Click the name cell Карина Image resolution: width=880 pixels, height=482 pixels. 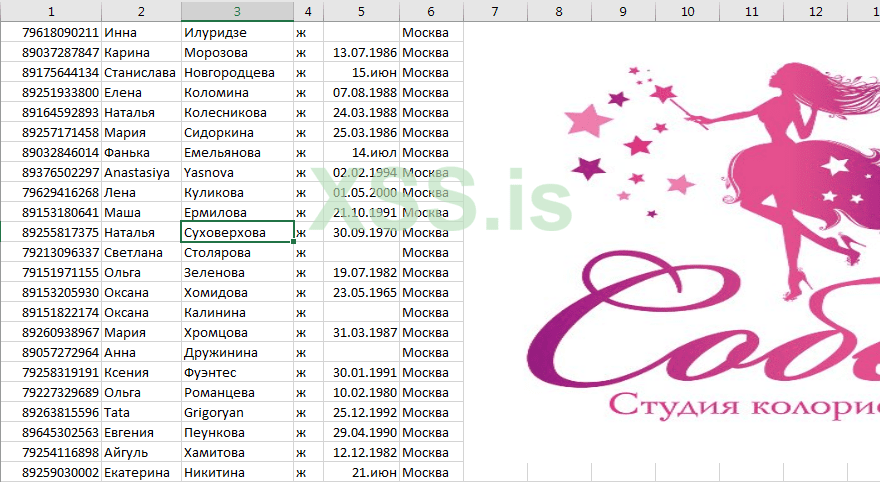141,53
